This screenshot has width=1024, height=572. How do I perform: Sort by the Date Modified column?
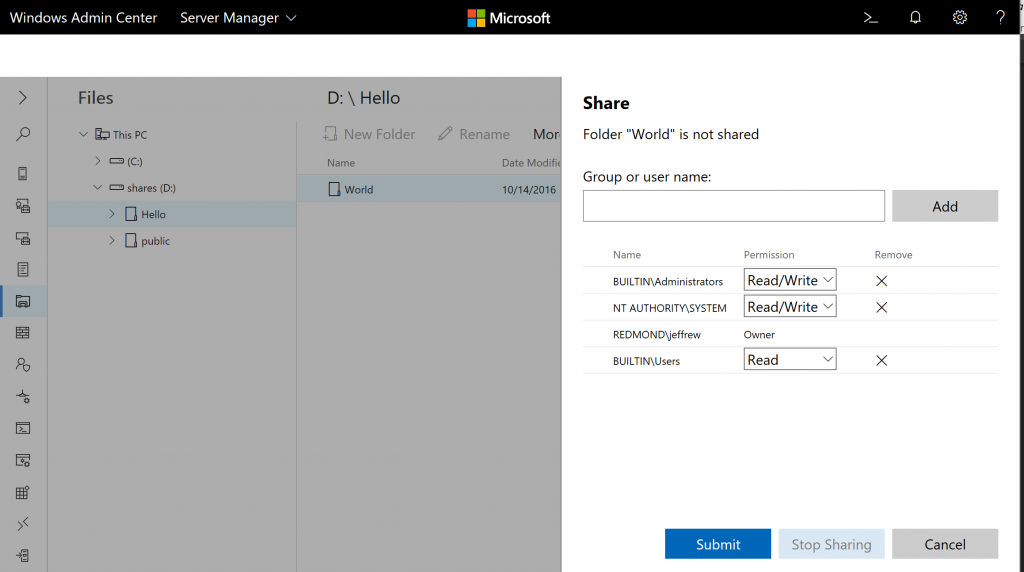pos(531,163)
